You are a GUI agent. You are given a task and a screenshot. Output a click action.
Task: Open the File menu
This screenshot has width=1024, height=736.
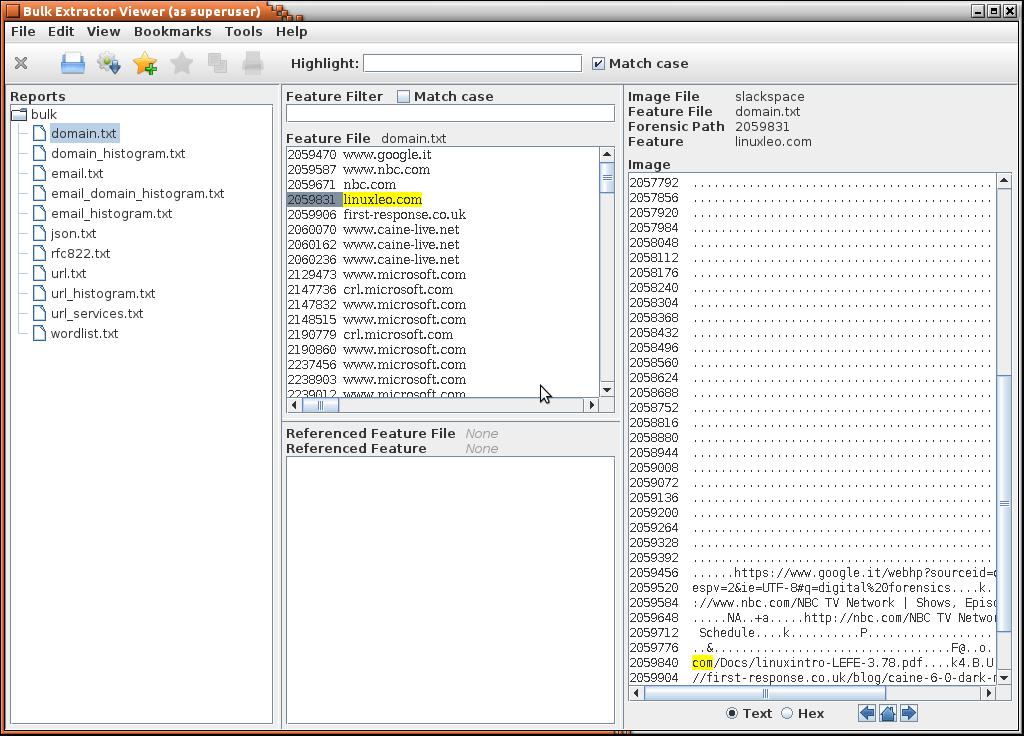pyautogui.click(x=24, y=31)
